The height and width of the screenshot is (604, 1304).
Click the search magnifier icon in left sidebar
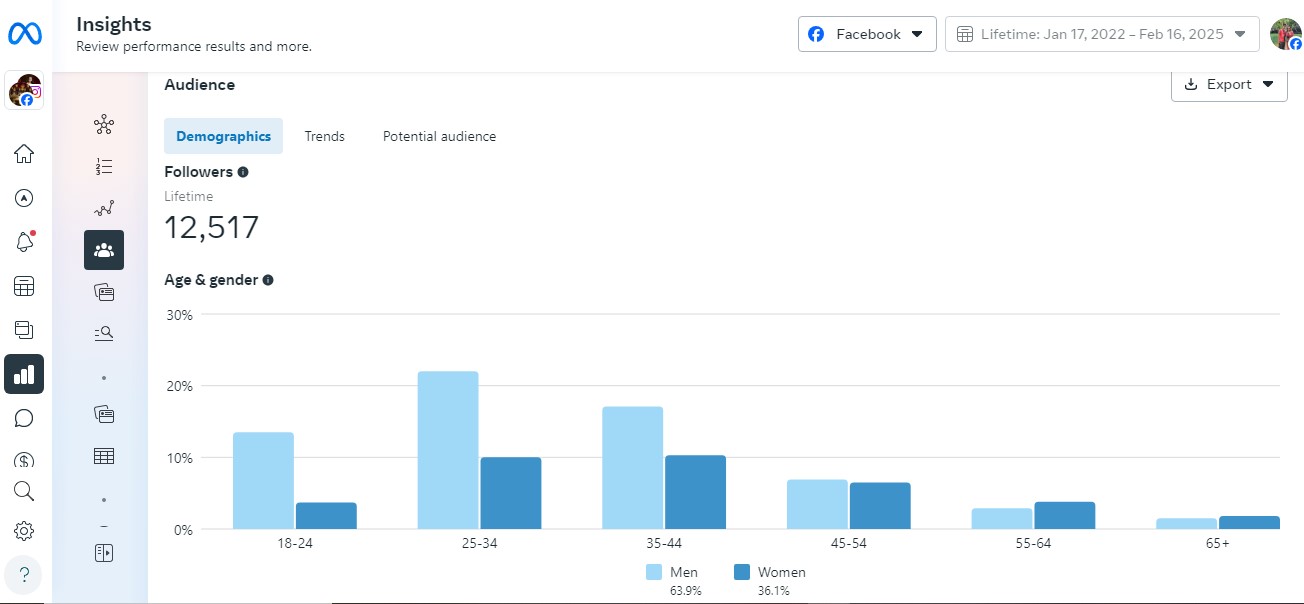pos(24,491)
